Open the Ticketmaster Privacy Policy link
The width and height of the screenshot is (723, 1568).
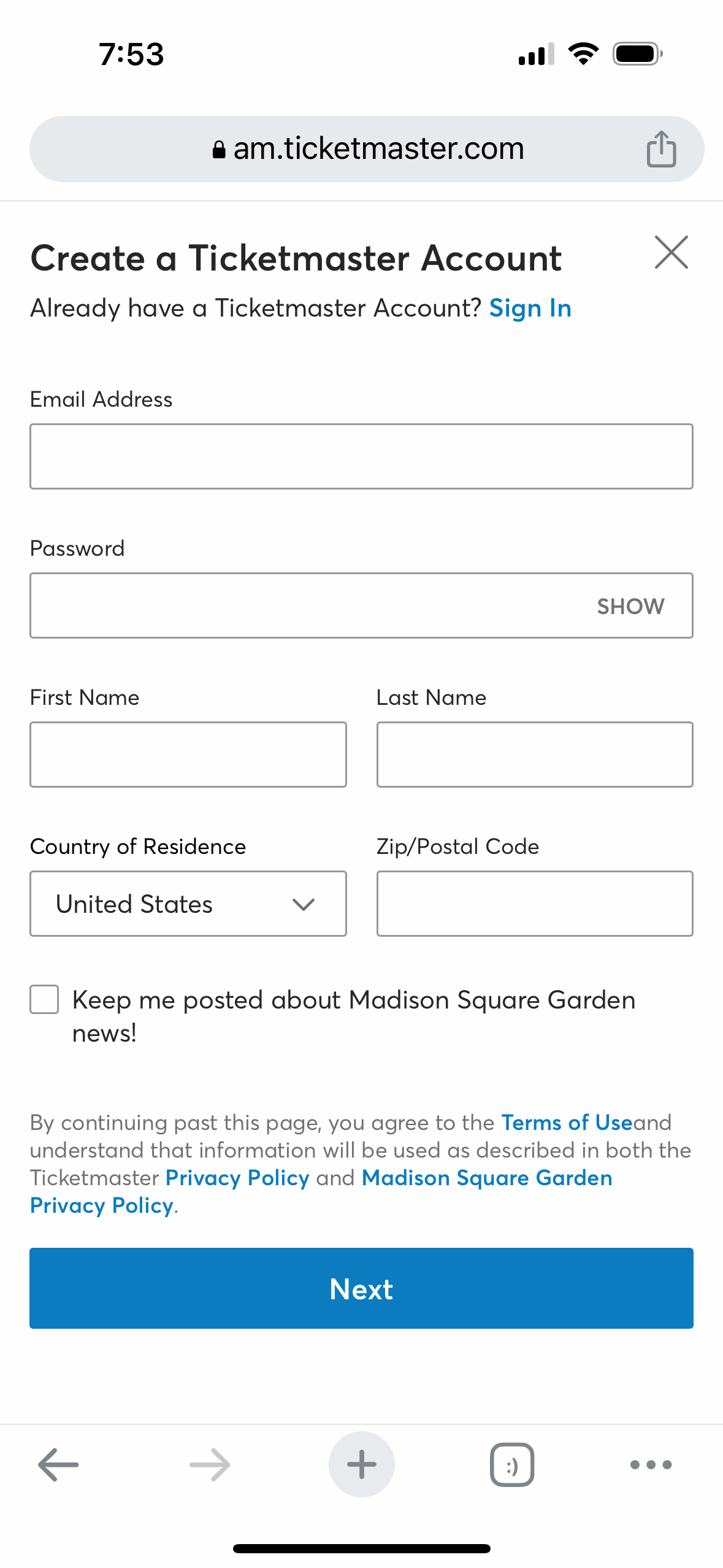coord(237,1178)
